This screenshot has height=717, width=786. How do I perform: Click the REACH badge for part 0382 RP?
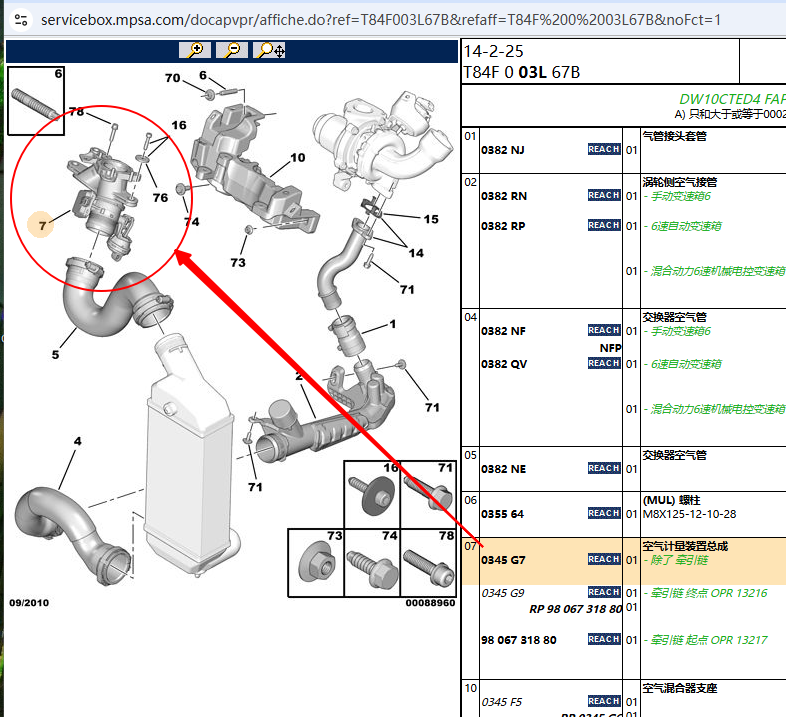[603, 226]
